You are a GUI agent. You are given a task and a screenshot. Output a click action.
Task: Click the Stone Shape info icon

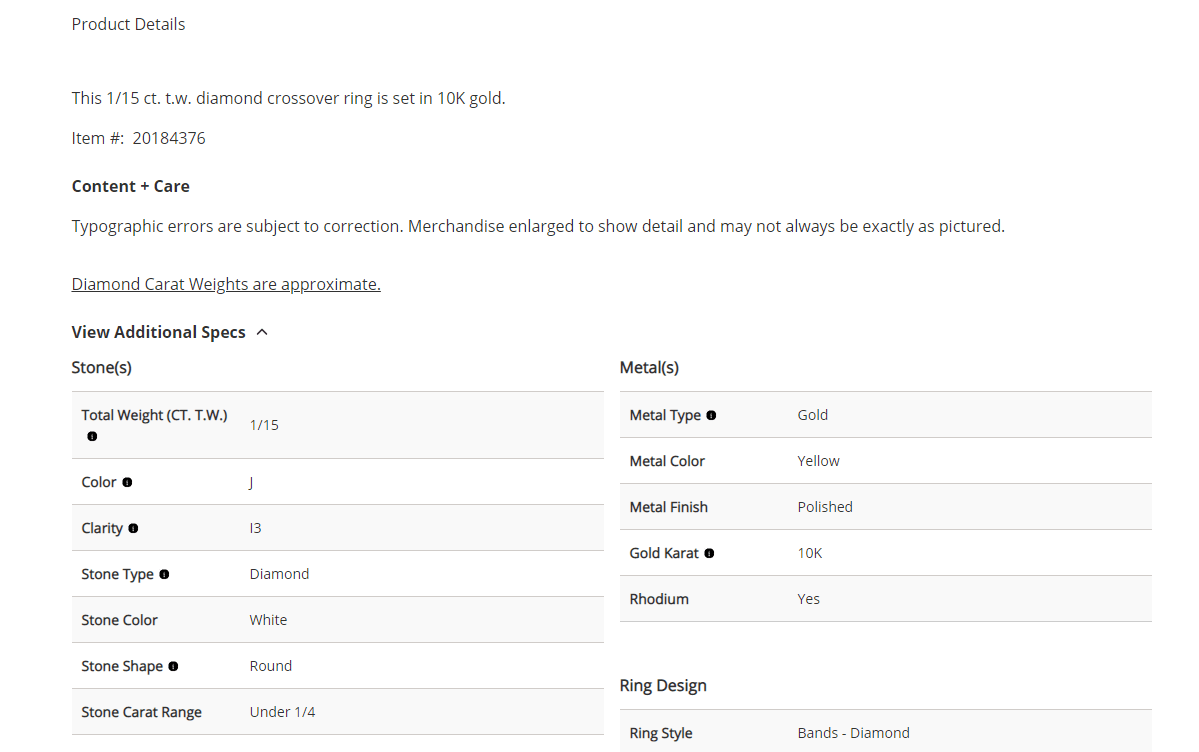pos(173,666)
